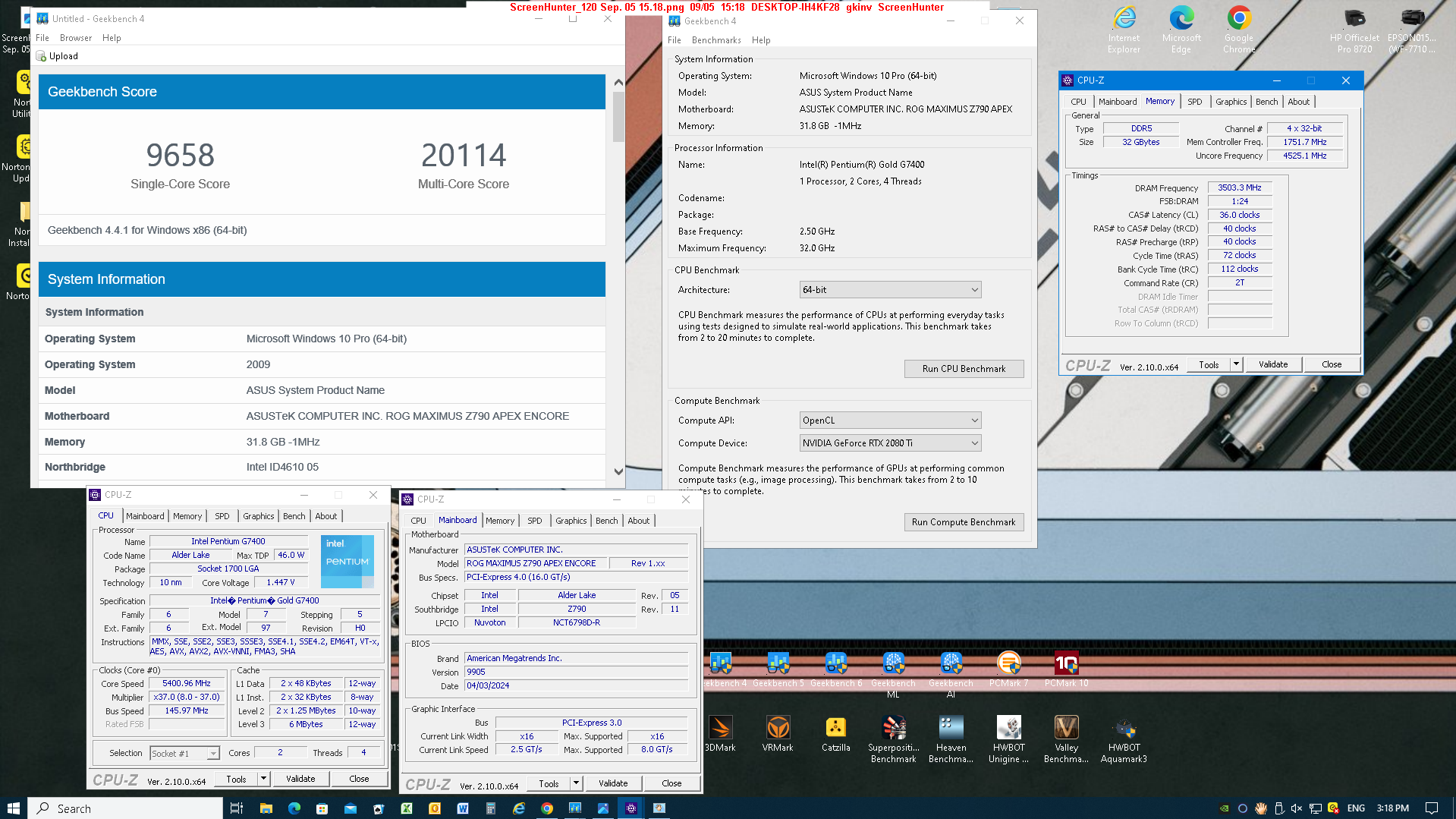This screenshot has height=819, width=1456.
Task: Switch to Bench tab in CPU-Z CPU window
Action: [294, 516]
